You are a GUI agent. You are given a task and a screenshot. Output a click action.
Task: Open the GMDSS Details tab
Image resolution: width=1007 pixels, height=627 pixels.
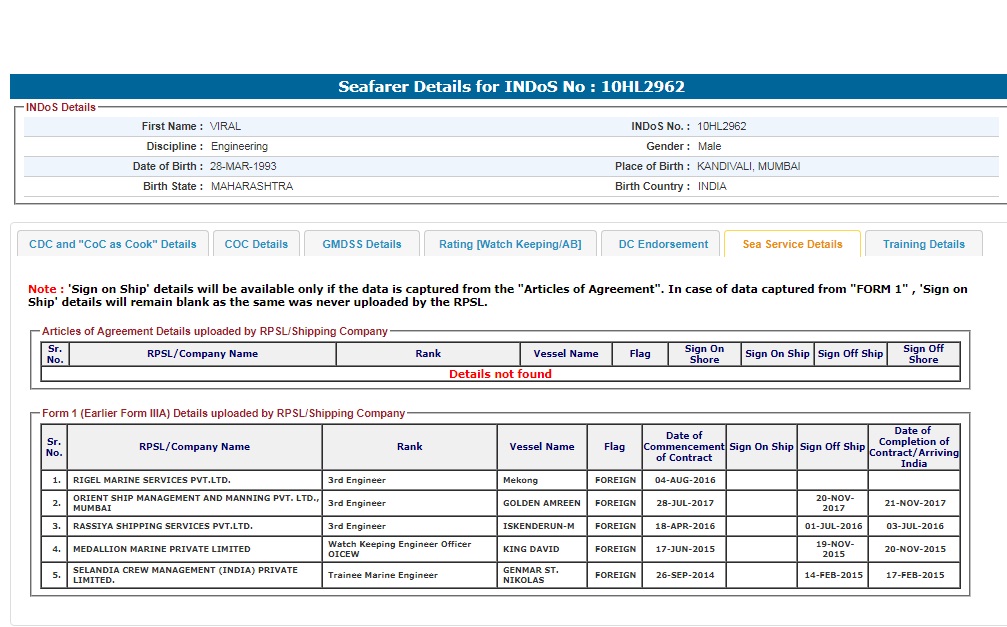[x=361, y=244]
